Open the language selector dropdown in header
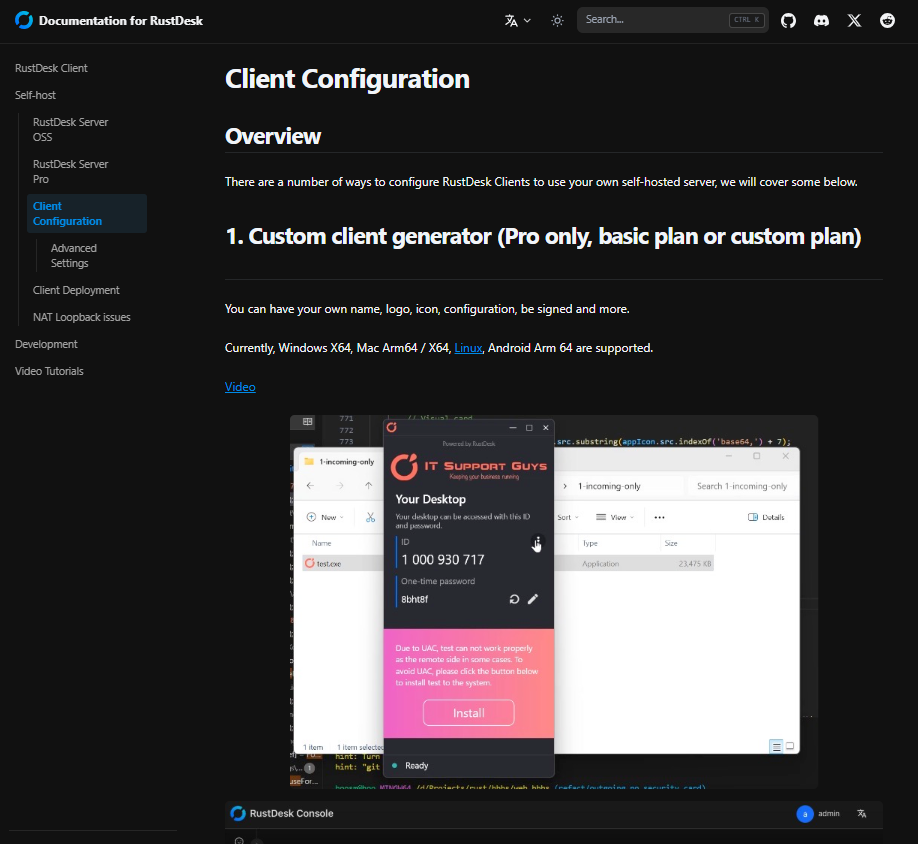 click(518, 20)
